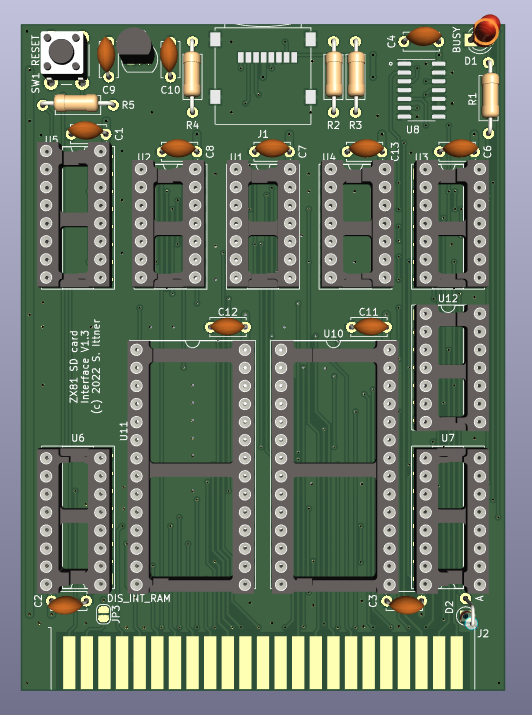
Task: Click the U8 surface-mount chip pads
Action: coord(422,90)
